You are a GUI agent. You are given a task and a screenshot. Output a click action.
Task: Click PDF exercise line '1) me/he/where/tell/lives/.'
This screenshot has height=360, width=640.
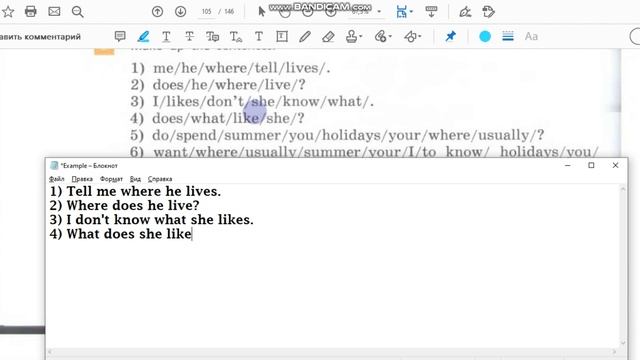coord(230,68)
